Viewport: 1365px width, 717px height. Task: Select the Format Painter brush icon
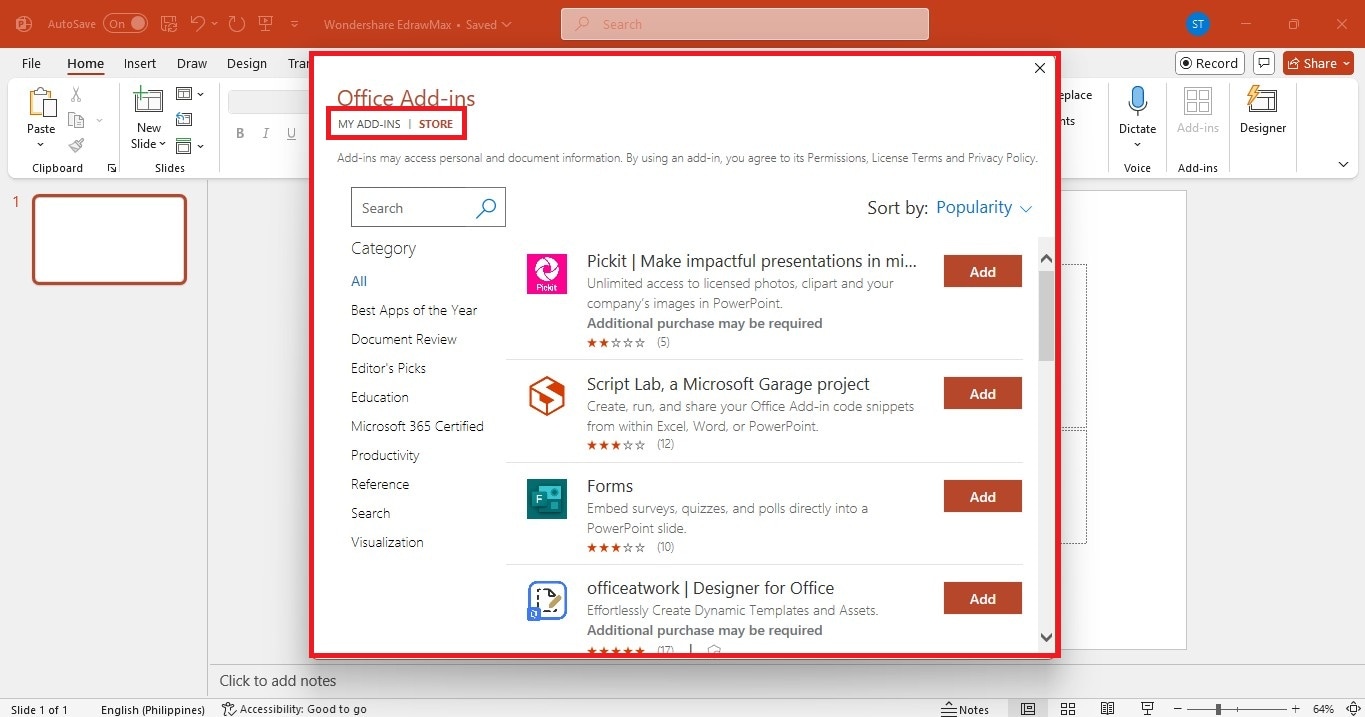(x=76, y=145)
